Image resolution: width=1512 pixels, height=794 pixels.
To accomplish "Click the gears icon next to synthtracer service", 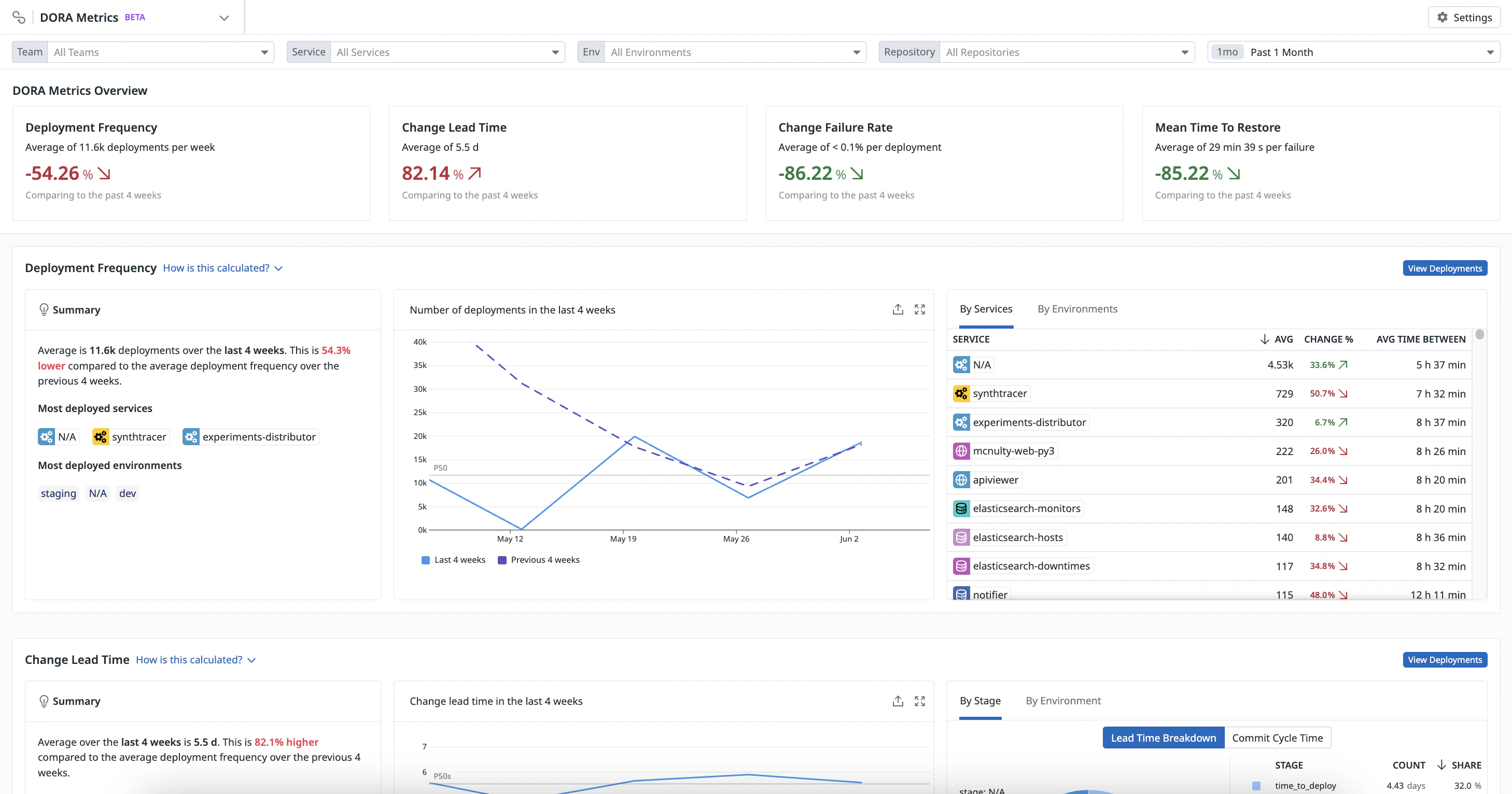I will [961, 393].
